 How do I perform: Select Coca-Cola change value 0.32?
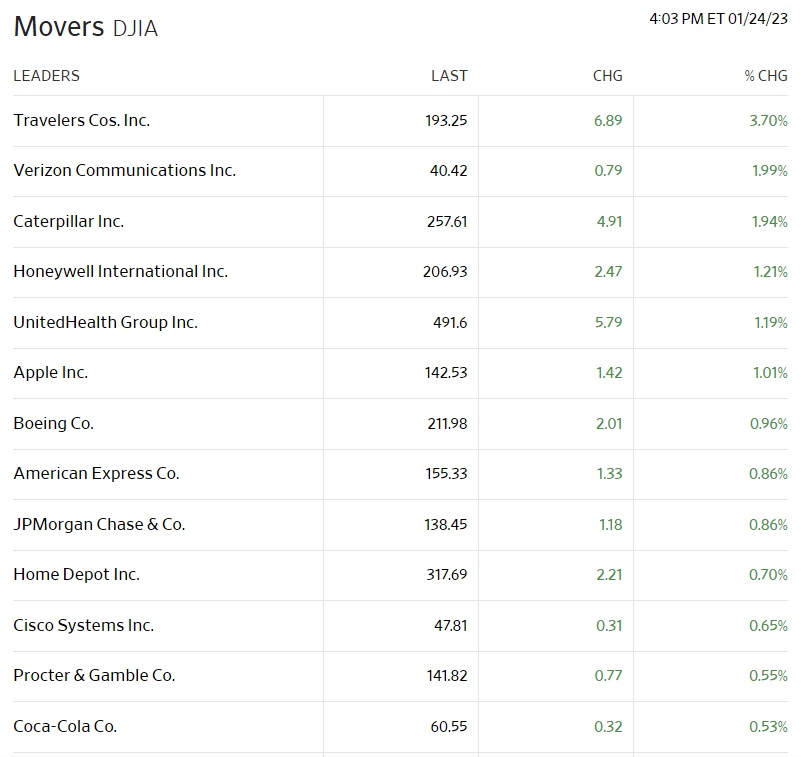pyautogui.click(x=608, y=726)
